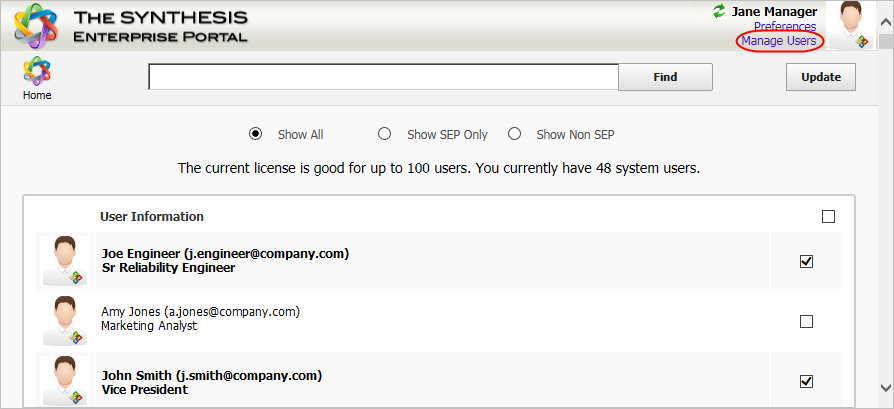The image size is (894, 409).
Task: Choose the Show Non SEP filter
Action: (514, 134)
